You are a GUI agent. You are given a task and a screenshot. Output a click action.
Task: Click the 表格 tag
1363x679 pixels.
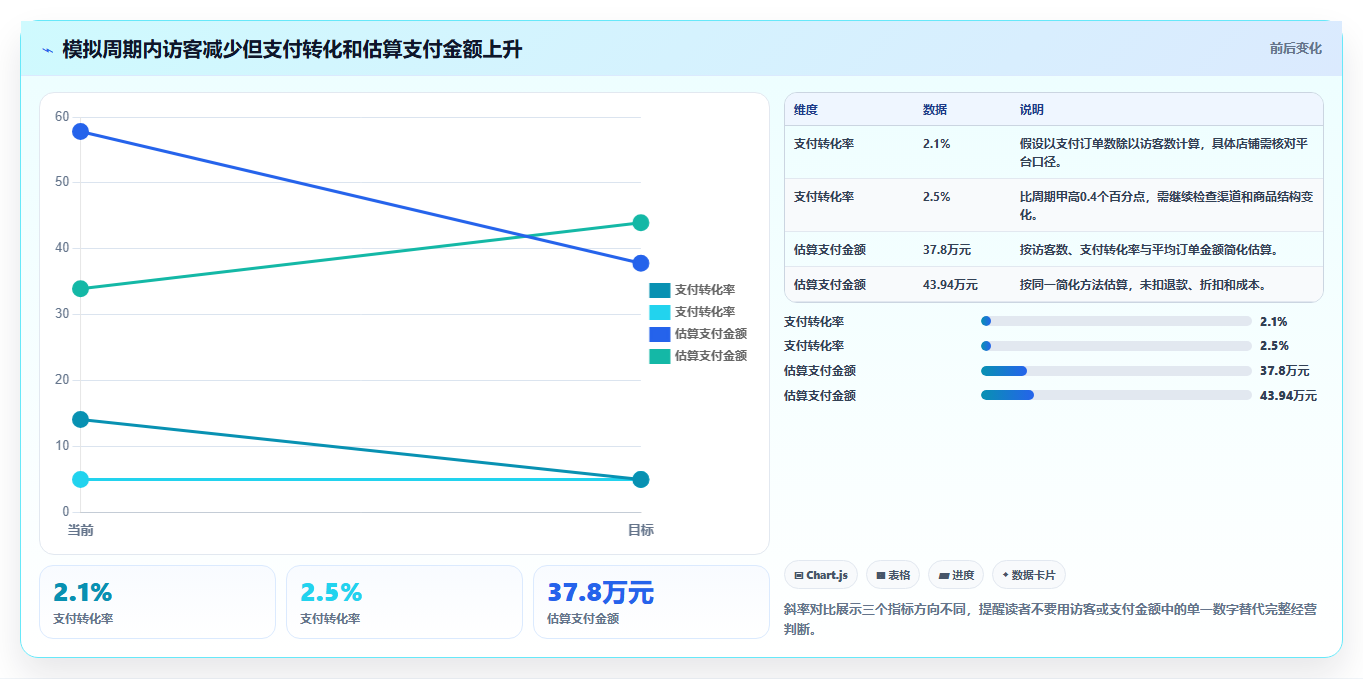[x=893, y=575]
